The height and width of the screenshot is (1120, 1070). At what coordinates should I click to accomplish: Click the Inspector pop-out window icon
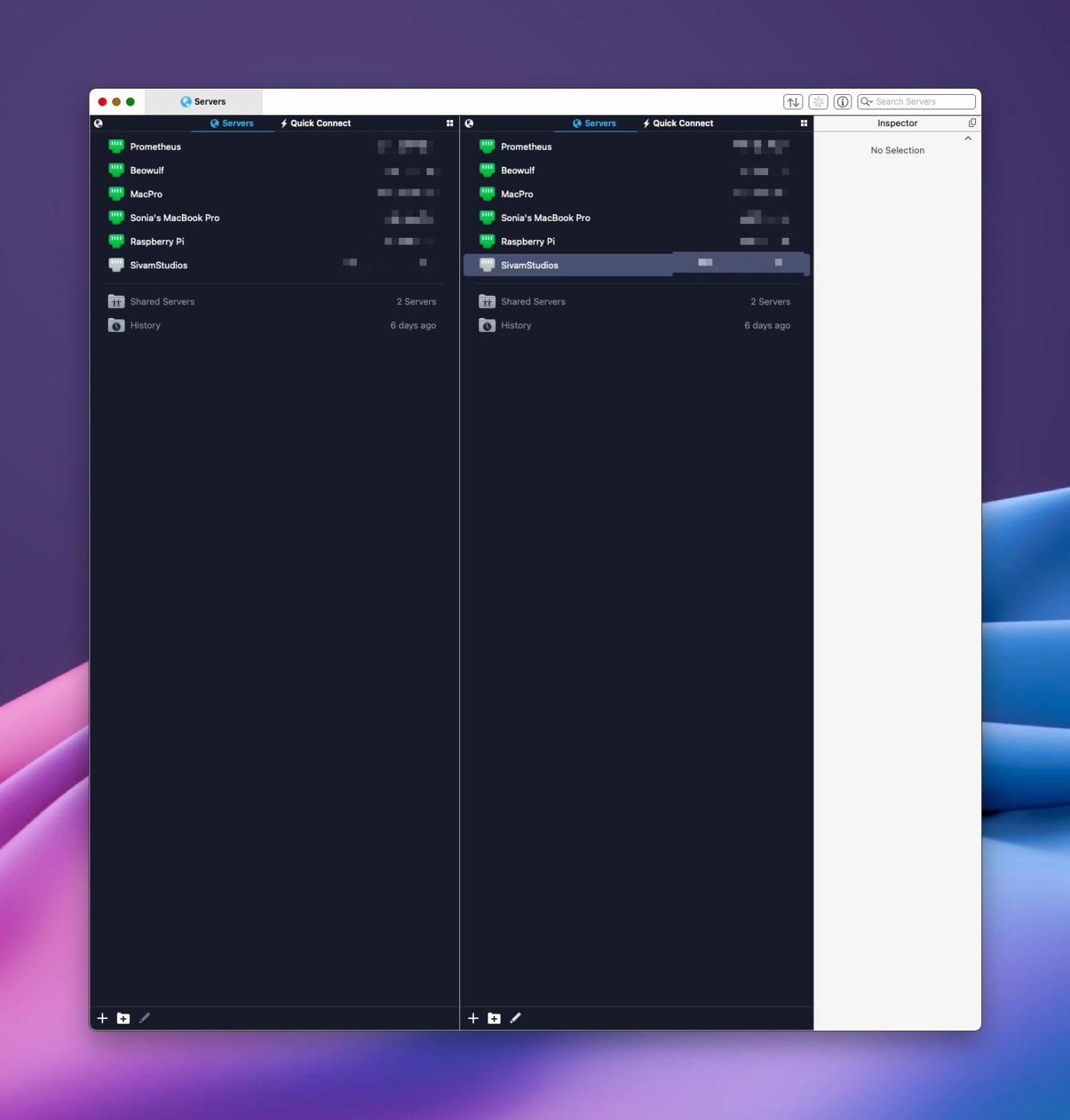coord(971,123)
